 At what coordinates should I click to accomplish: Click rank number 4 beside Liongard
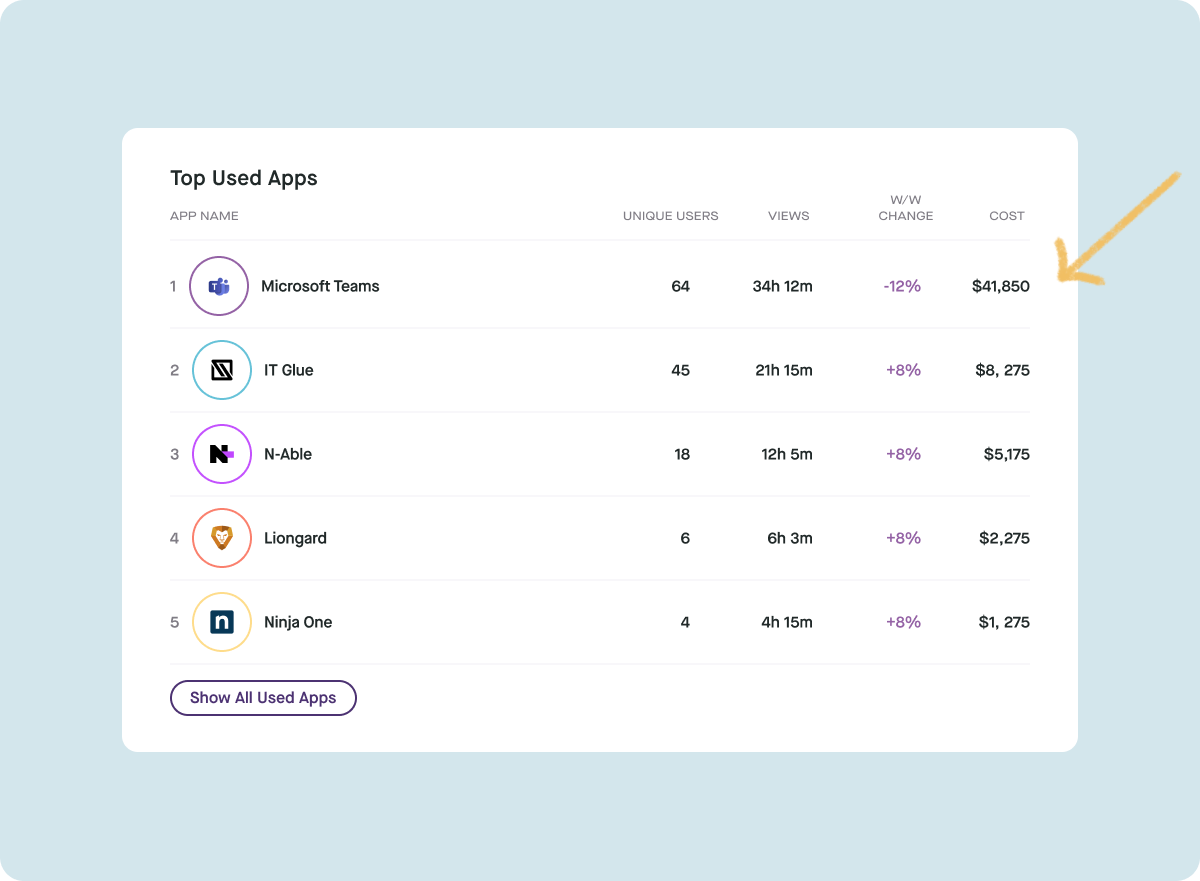(x=174, y=538)
